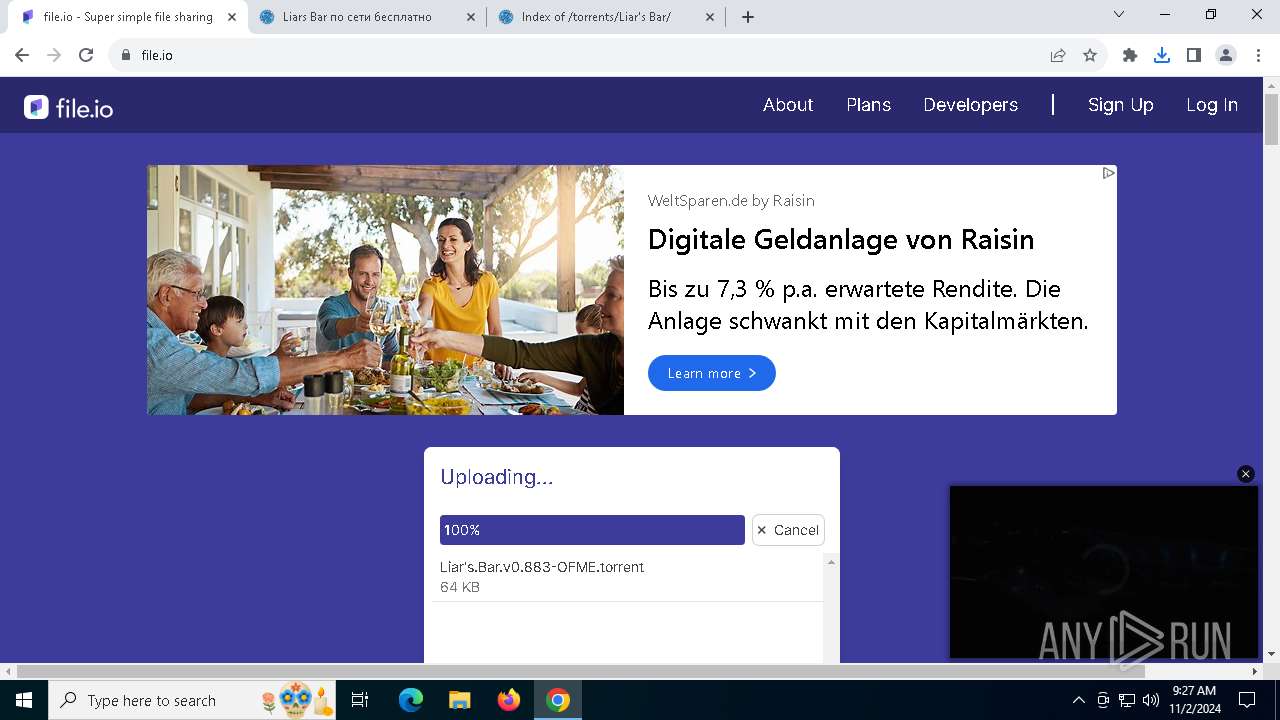Show hidden system tray icons

point(1078,700)
